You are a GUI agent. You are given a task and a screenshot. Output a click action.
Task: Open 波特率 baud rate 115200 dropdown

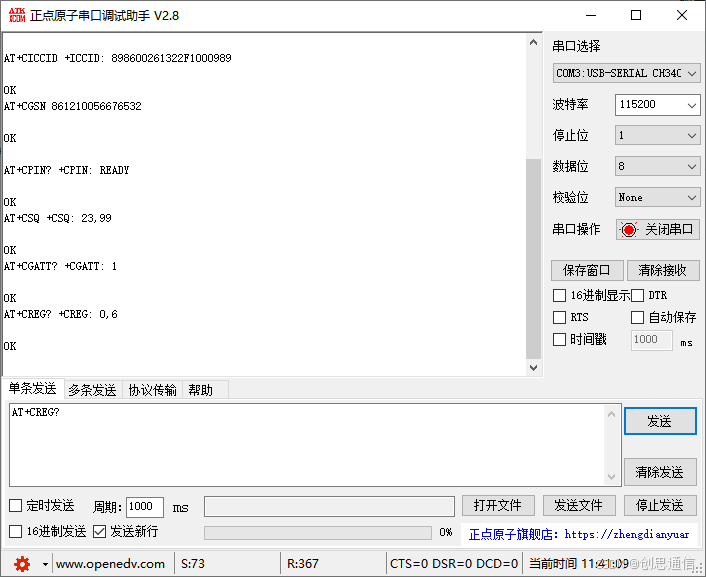[x=657, y=105]
